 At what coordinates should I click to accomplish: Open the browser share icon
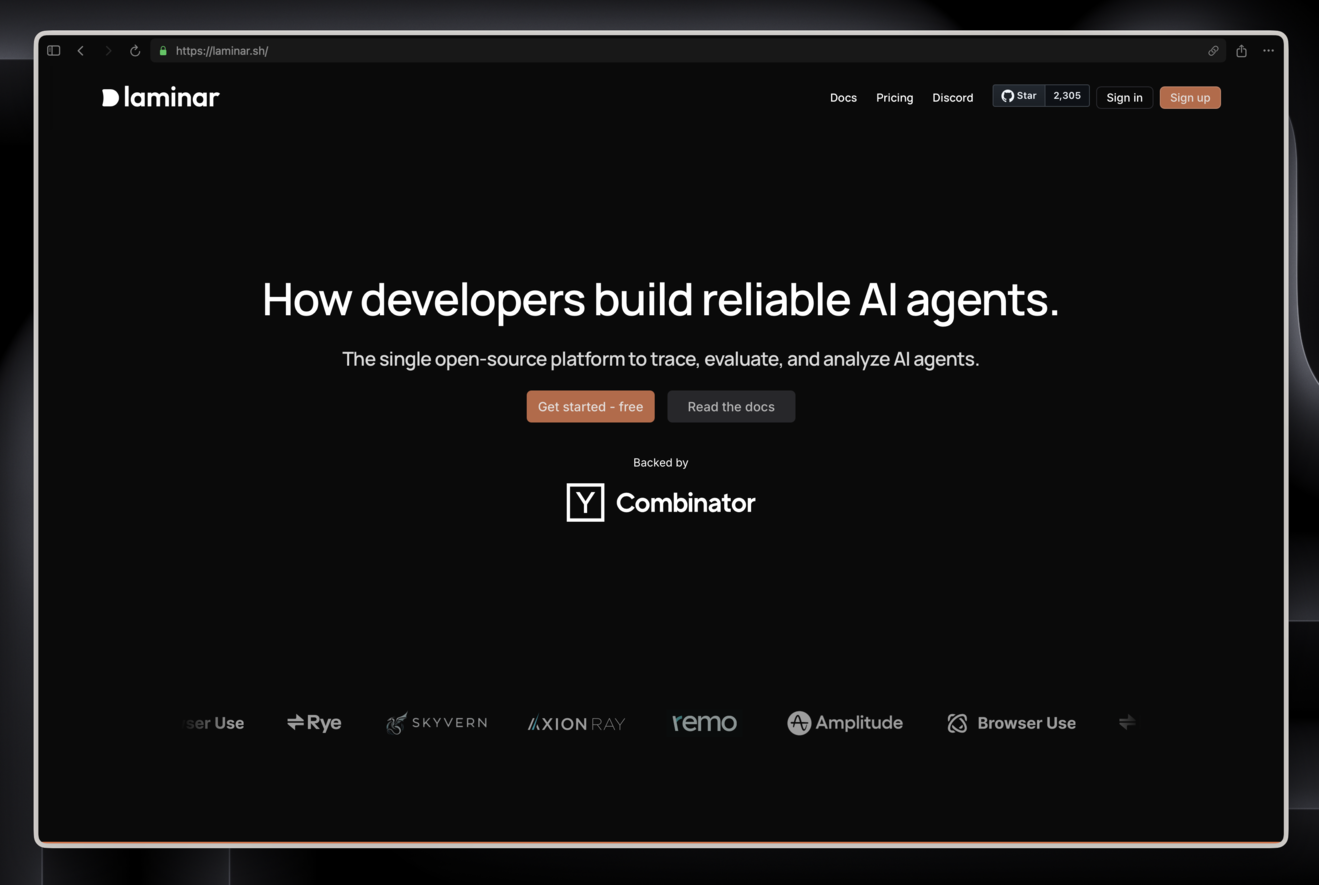pos(1241,51)
